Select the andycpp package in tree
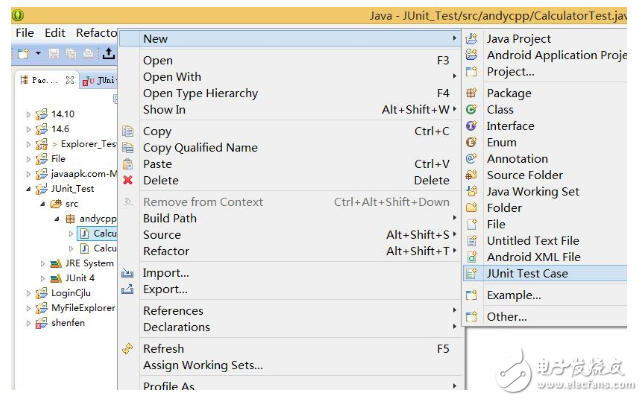 pyautogui.click(x=98, y=218)
